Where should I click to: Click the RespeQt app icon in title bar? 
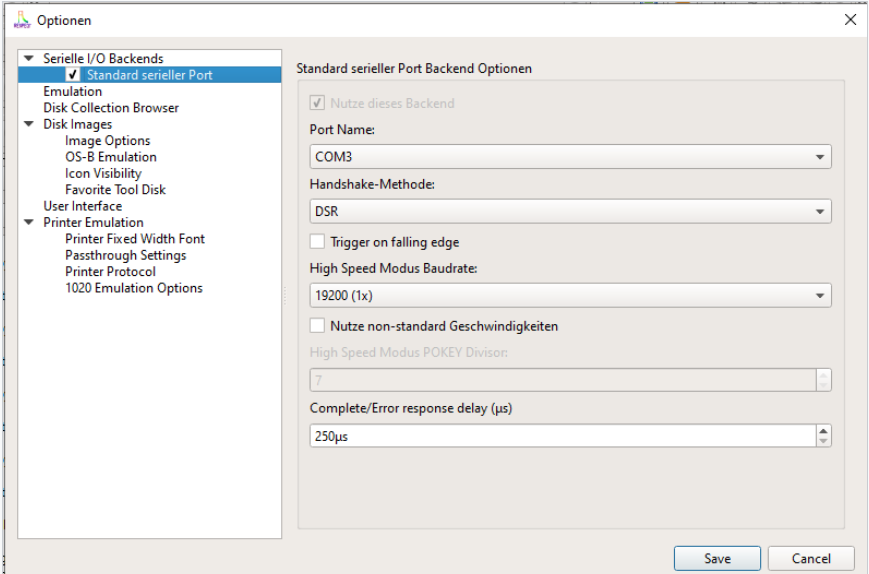20,20
